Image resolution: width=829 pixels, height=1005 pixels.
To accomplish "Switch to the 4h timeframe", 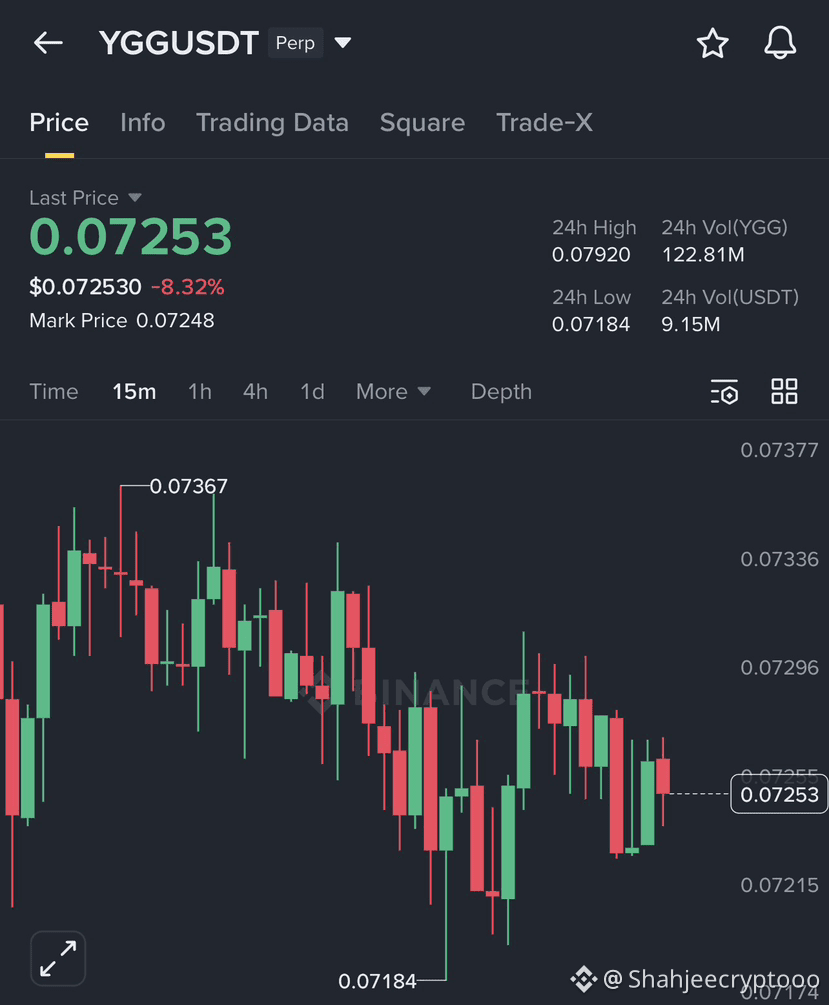I will click(x=255, y=391).
